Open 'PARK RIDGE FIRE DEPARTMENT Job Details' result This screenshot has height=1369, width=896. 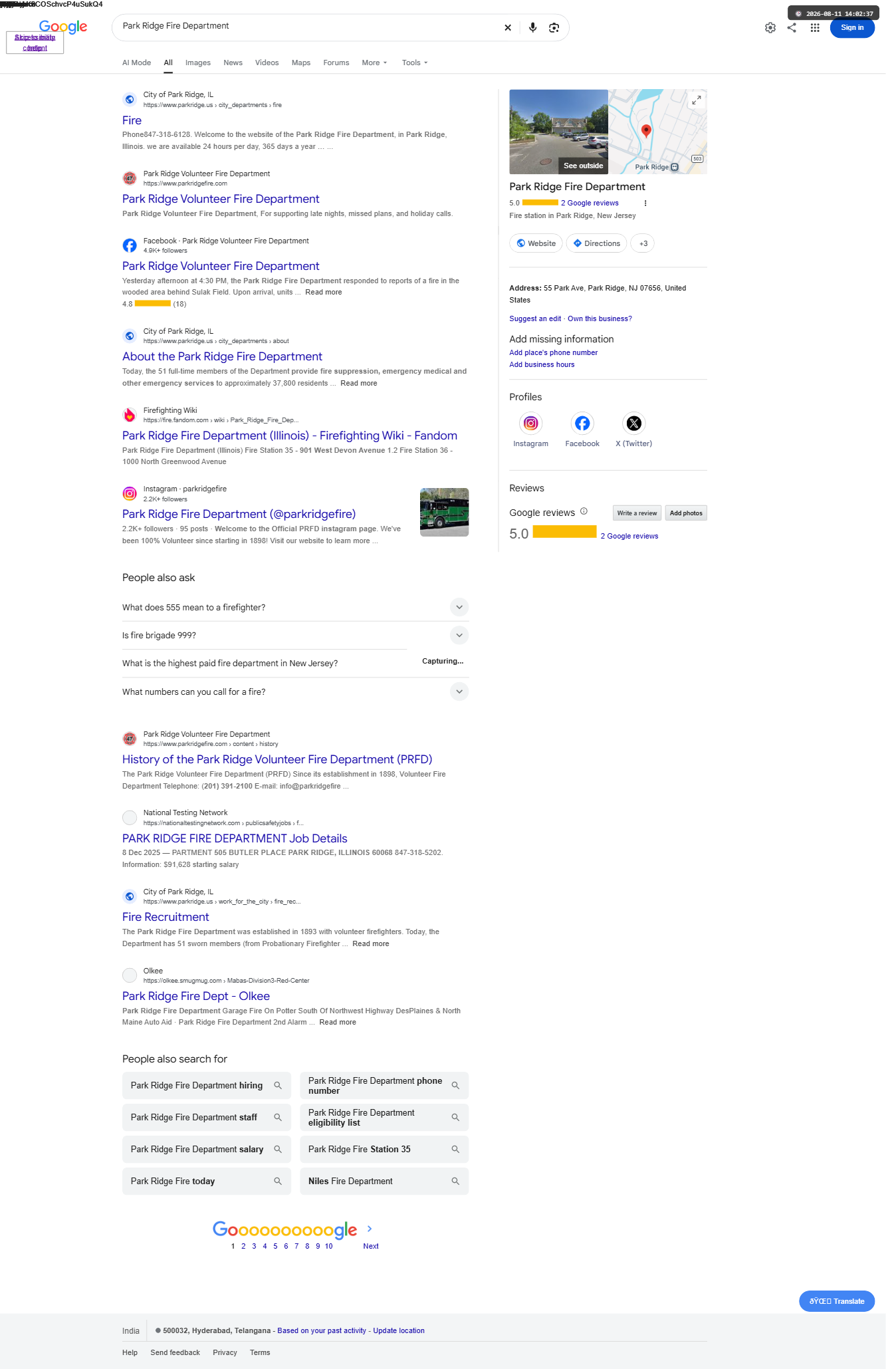click(x=235, y=838)
